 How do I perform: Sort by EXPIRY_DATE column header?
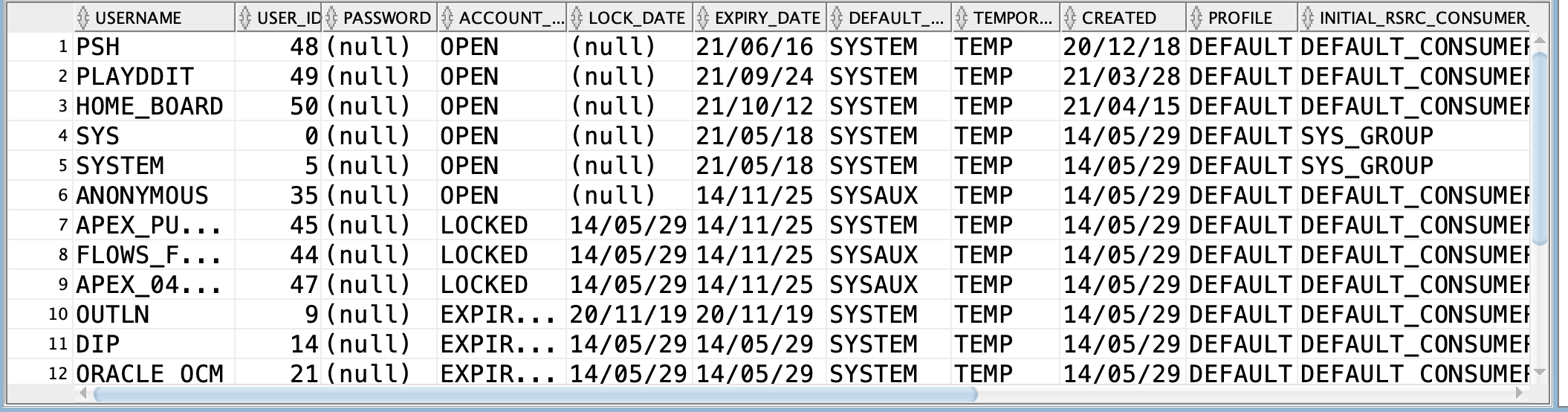coord(759,17)
